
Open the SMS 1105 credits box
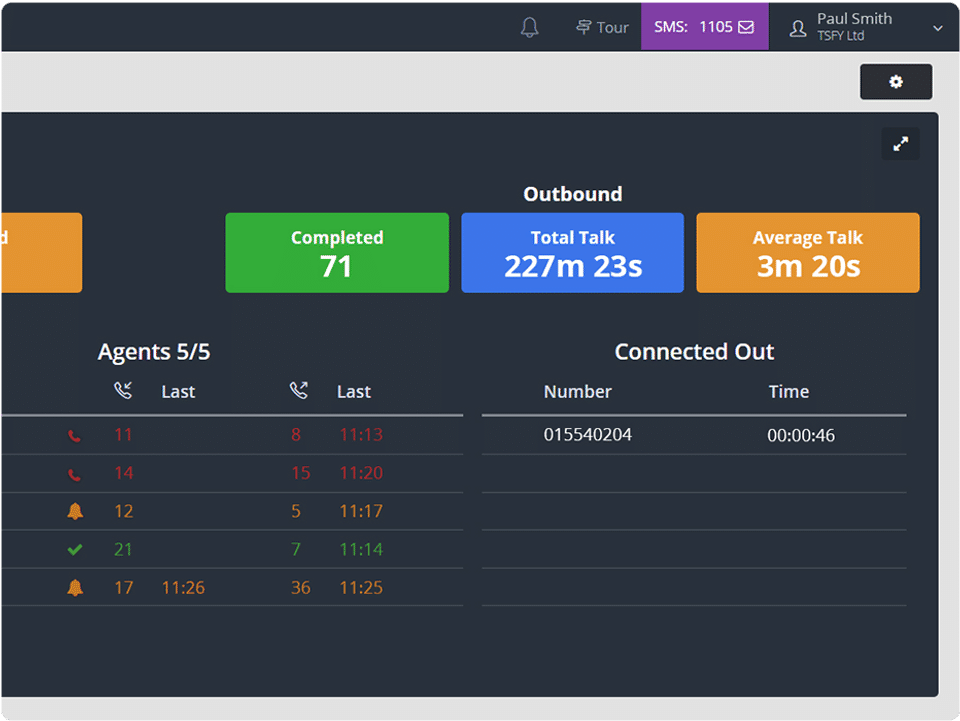[x=705, y=26]
